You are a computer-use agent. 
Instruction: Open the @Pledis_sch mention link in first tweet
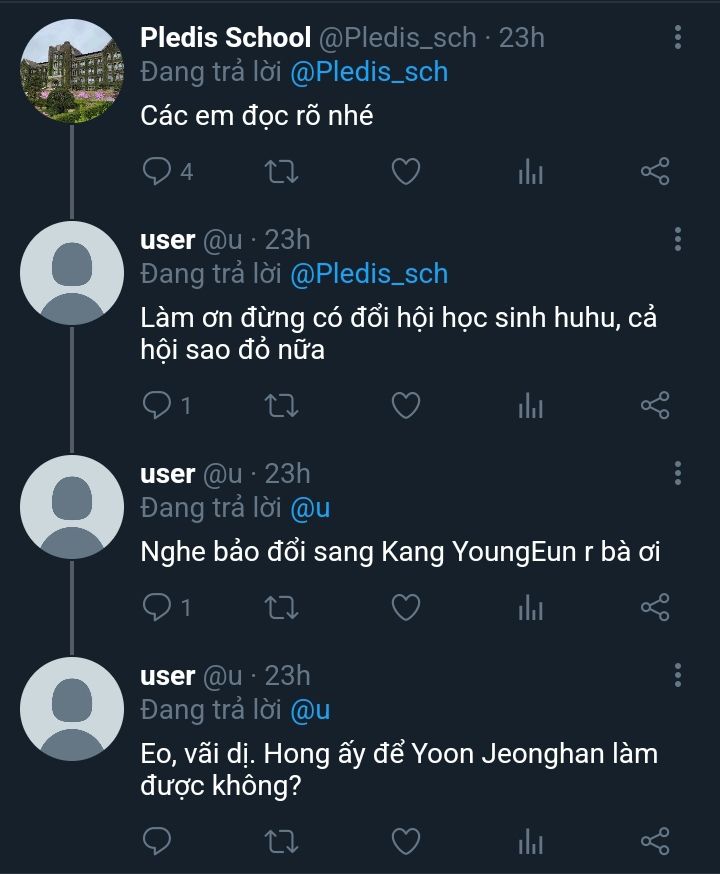tap(368, 72)
